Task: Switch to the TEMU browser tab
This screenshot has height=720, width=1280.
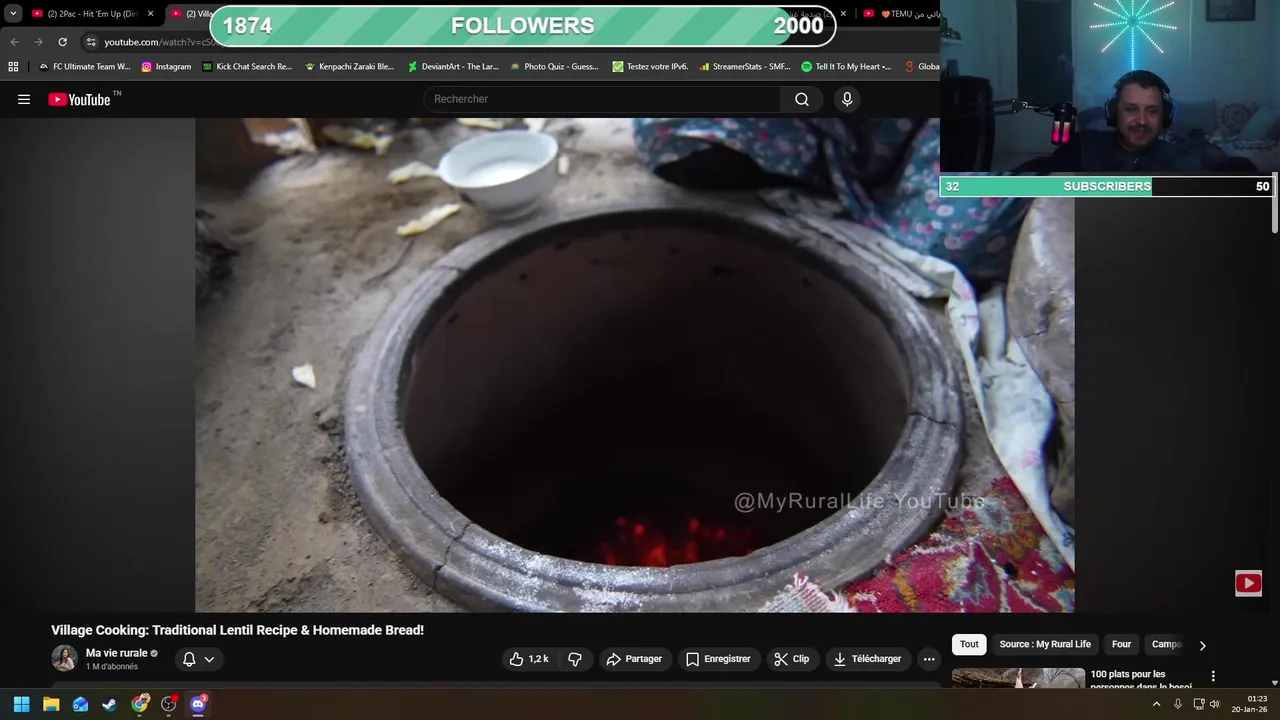Action: [901, 14]
